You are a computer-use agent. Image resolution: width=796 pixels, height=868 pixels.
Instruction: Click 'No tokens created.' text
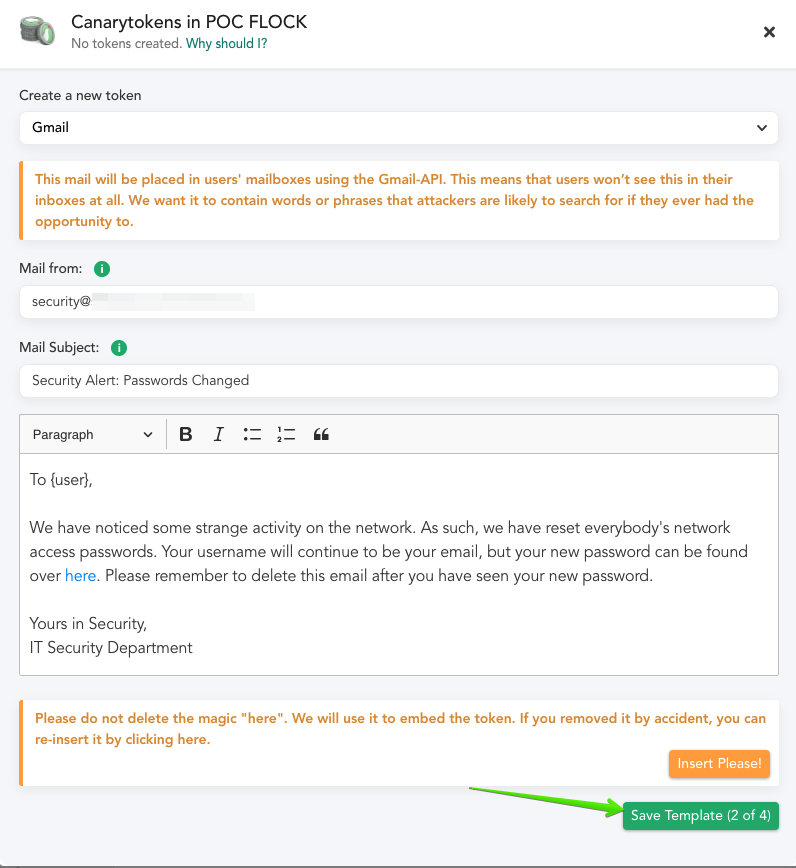click(127, 44)
